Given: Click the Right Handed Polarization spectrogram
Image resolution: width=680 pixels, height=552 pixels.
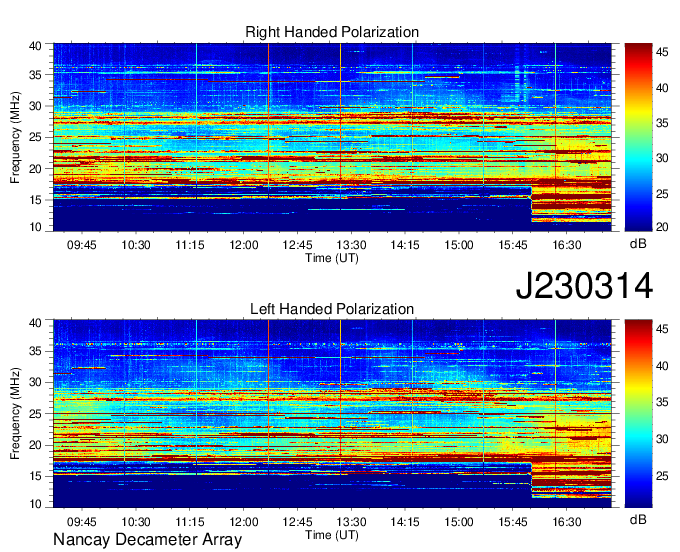Looking at the screenshot, I should click(x=332, y=137).
